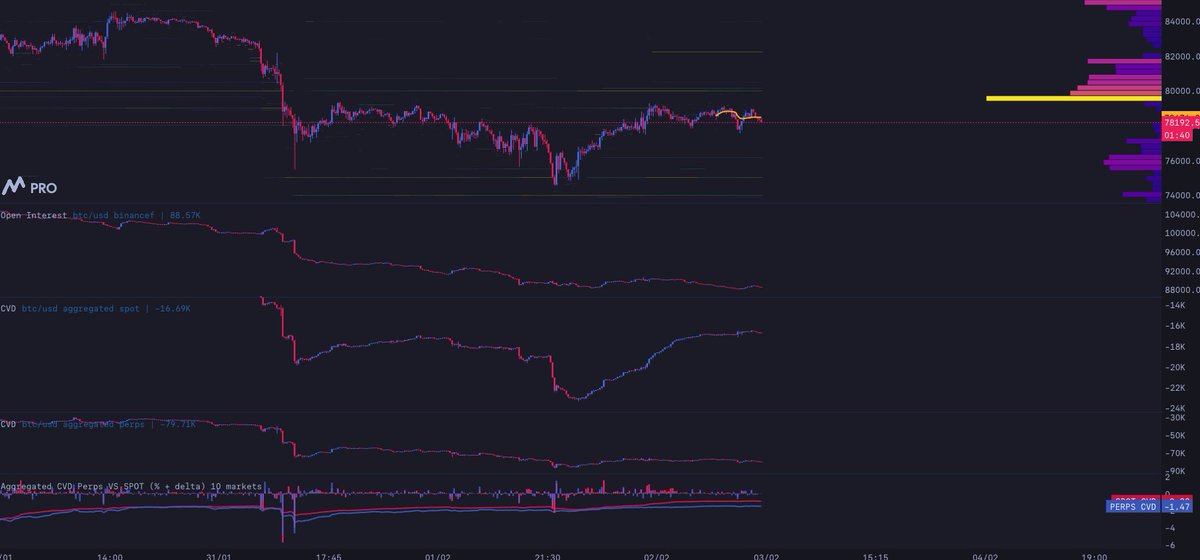Screen dimensions: 1200x560
Task: Click the 78192.5 current price label
Action: [x=1181, y=124]
